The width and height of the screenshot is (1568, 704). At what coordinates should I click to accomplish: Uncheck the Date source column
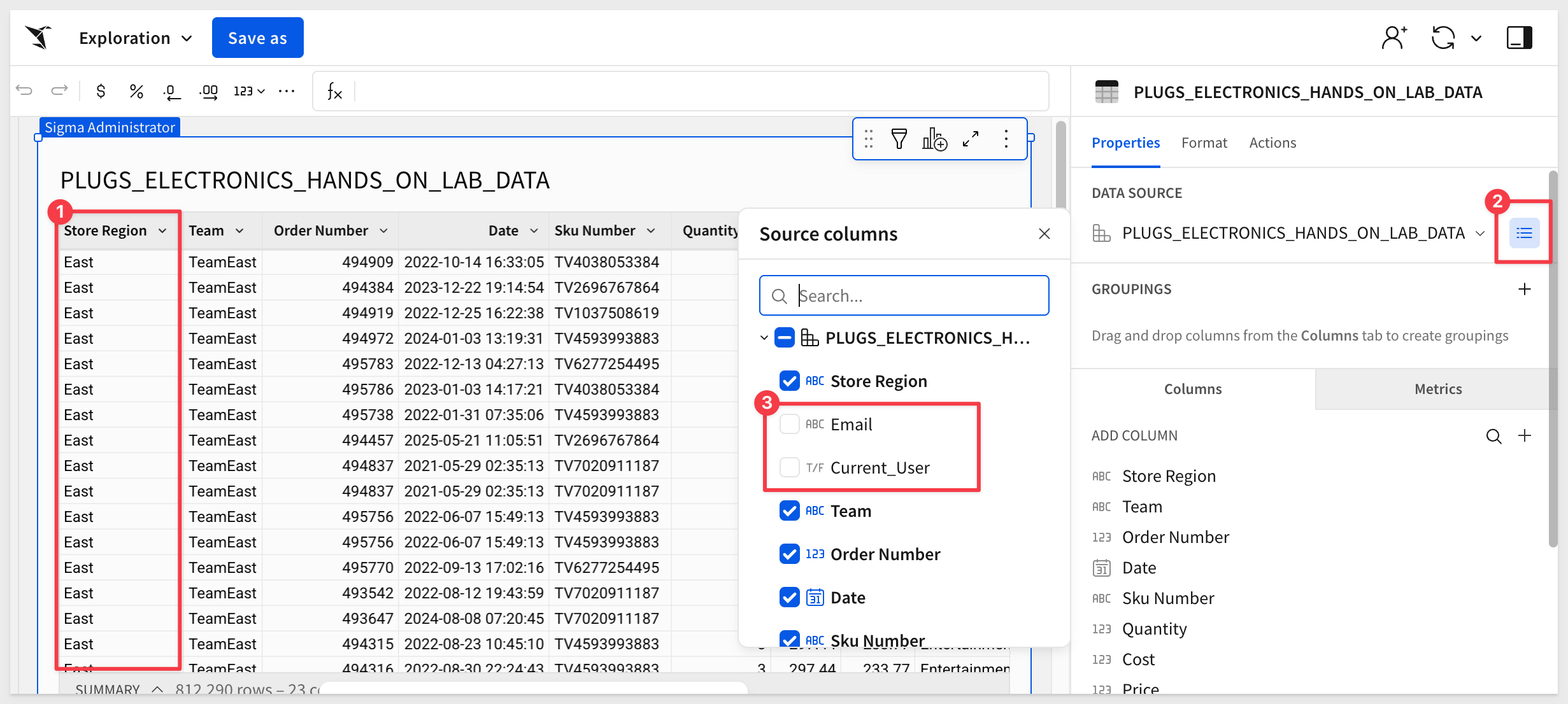point(790,597)
